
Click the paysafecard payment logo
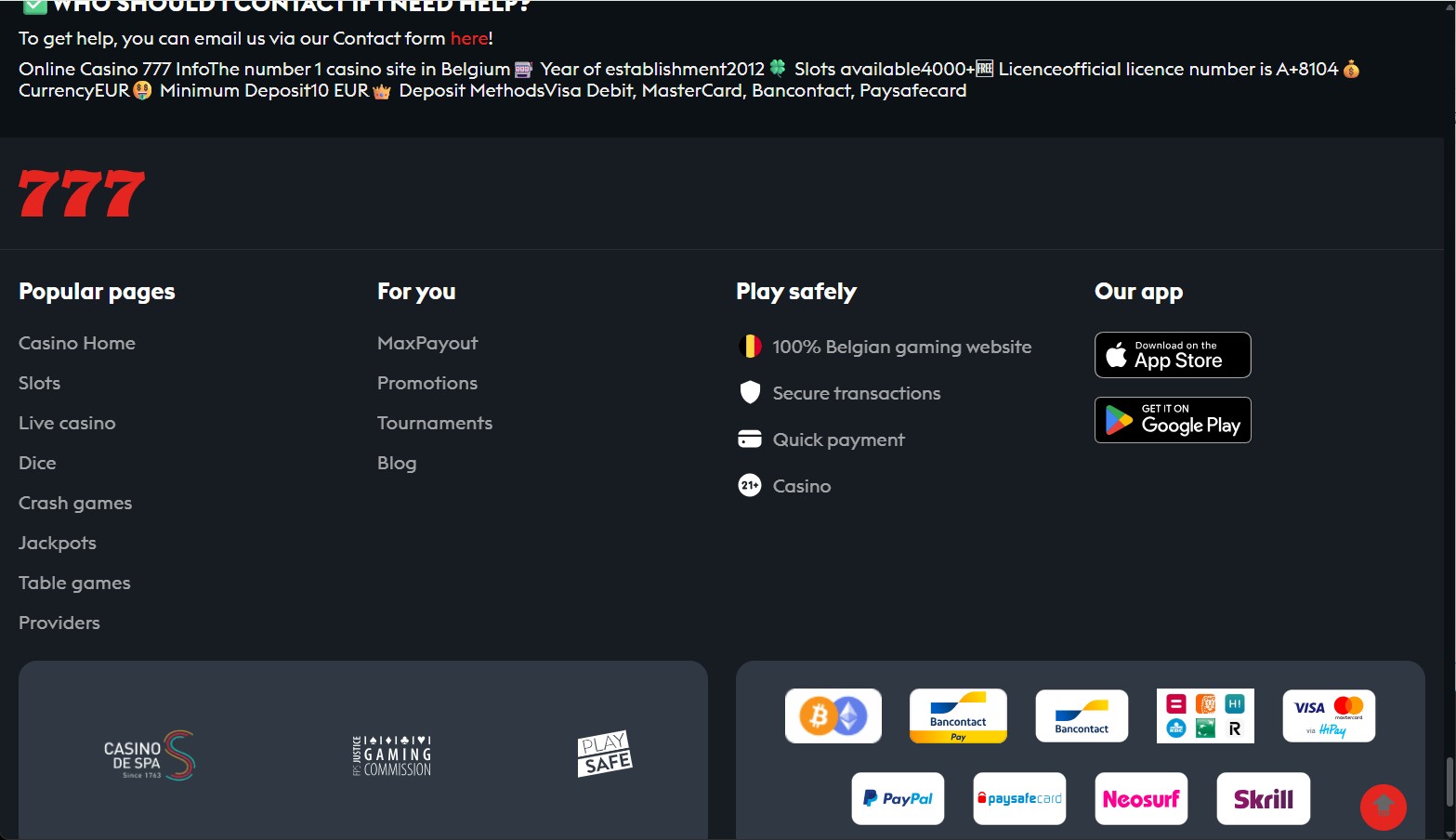1019,798
